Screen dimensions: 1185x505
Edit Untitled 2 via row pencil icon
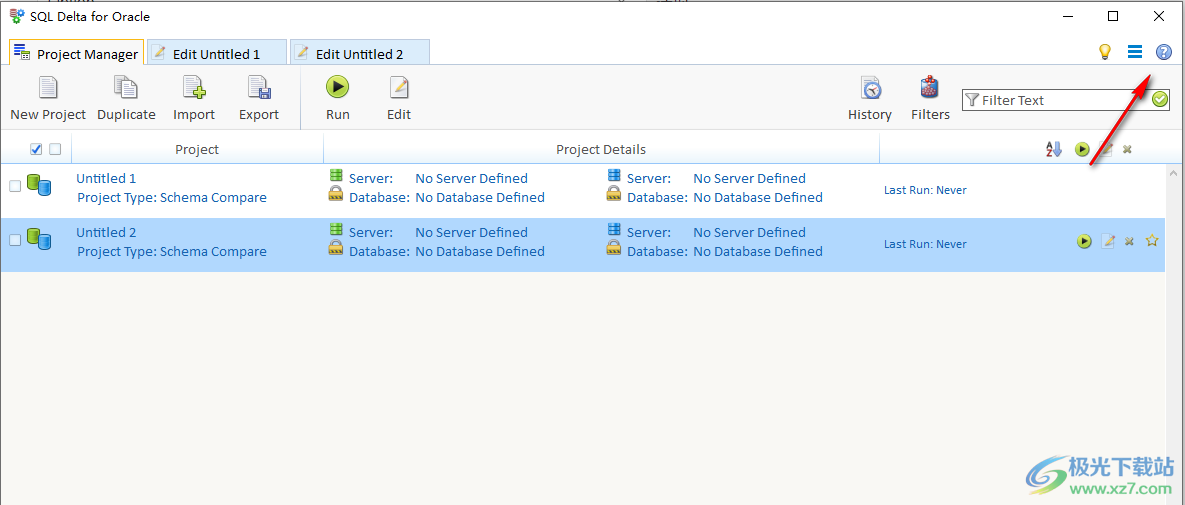click(1108, 241)
